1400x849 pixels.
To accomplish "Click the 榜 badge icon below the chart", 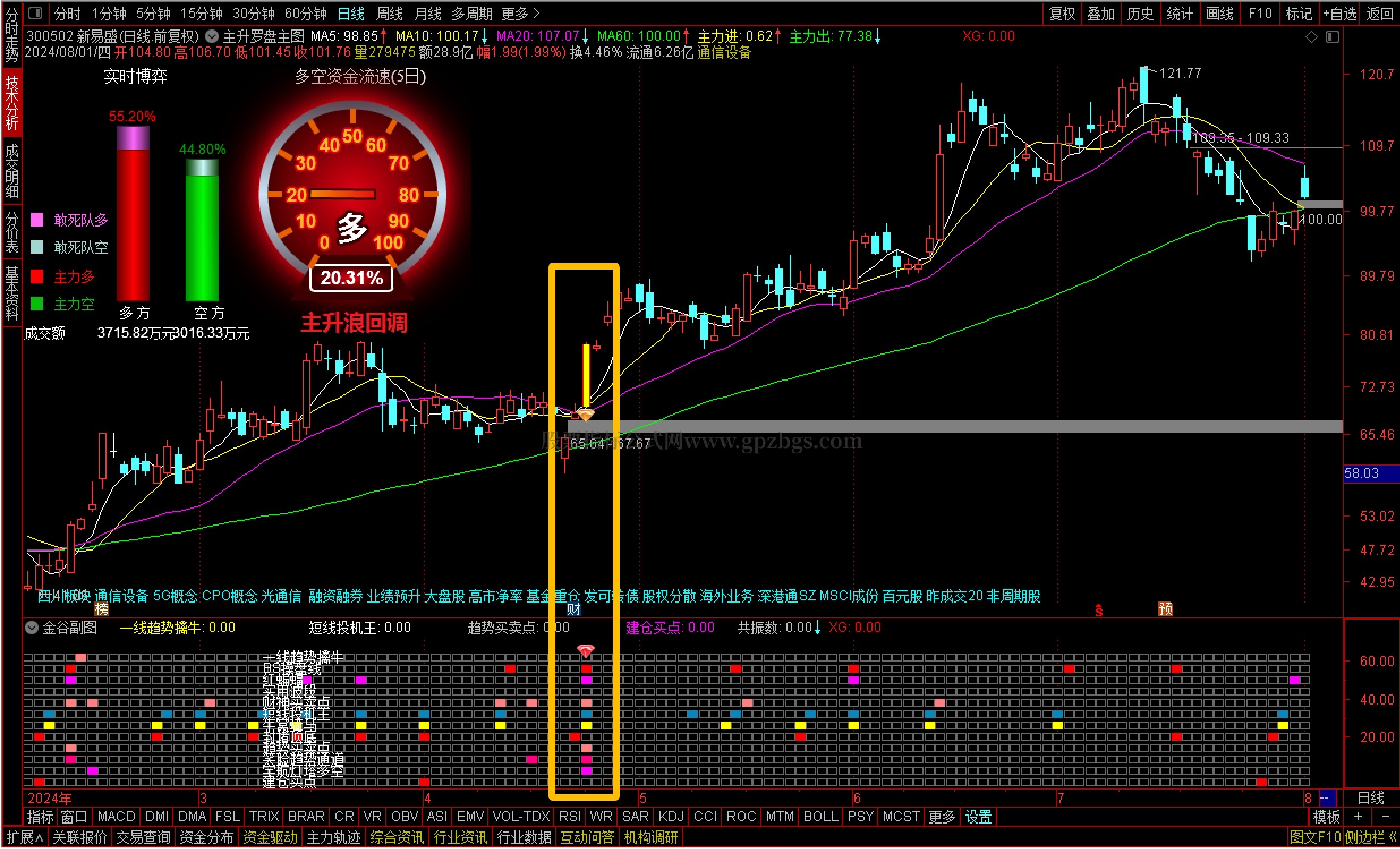I will click(x=102, y=609).
